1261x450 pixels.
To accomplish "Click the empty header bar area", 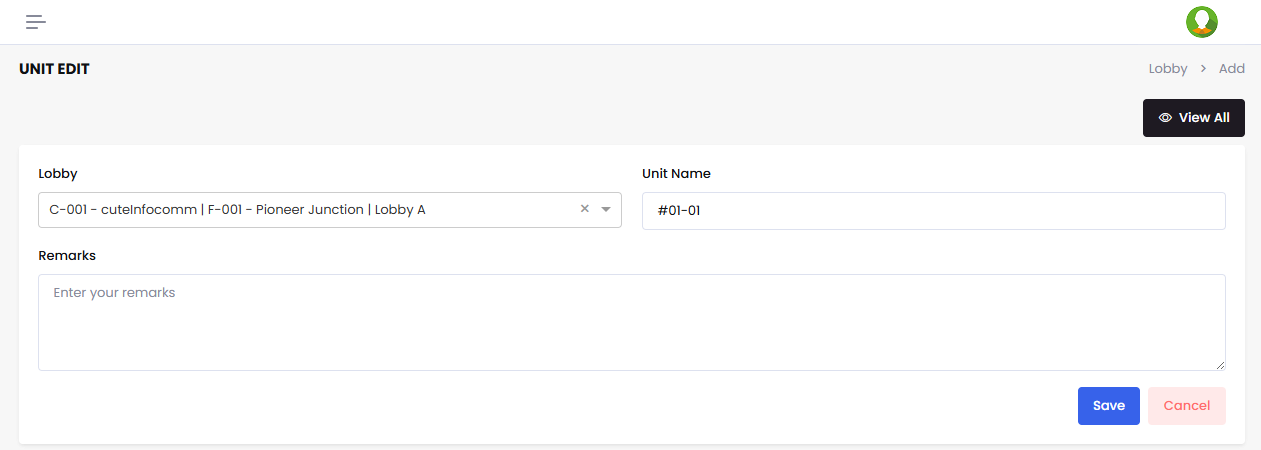I will [x=600, y=22].
